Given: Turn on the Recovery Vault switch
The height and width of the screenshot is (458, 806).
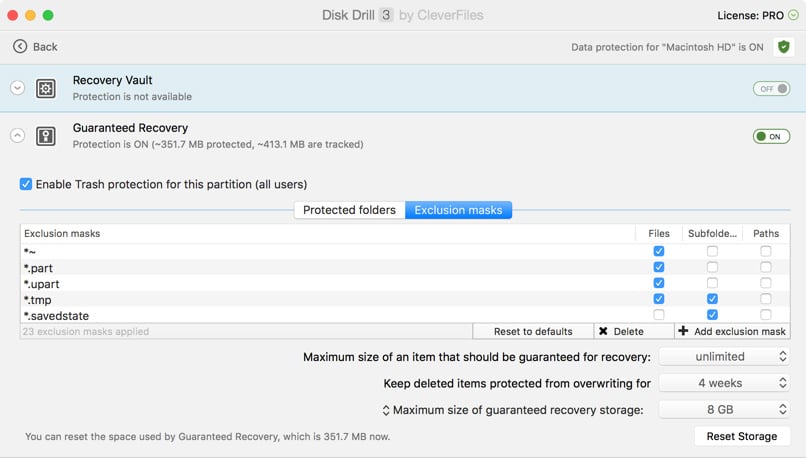Looking at the screenshot, I should click(771, 89).
